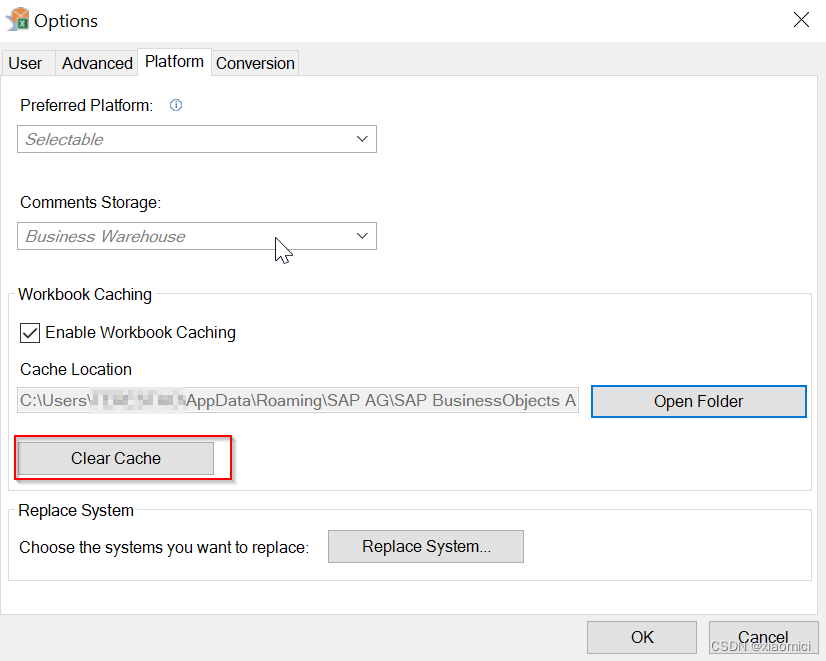Close the Options dialog with the X
Screen dimensions: 826x661
tap(803, 19)
